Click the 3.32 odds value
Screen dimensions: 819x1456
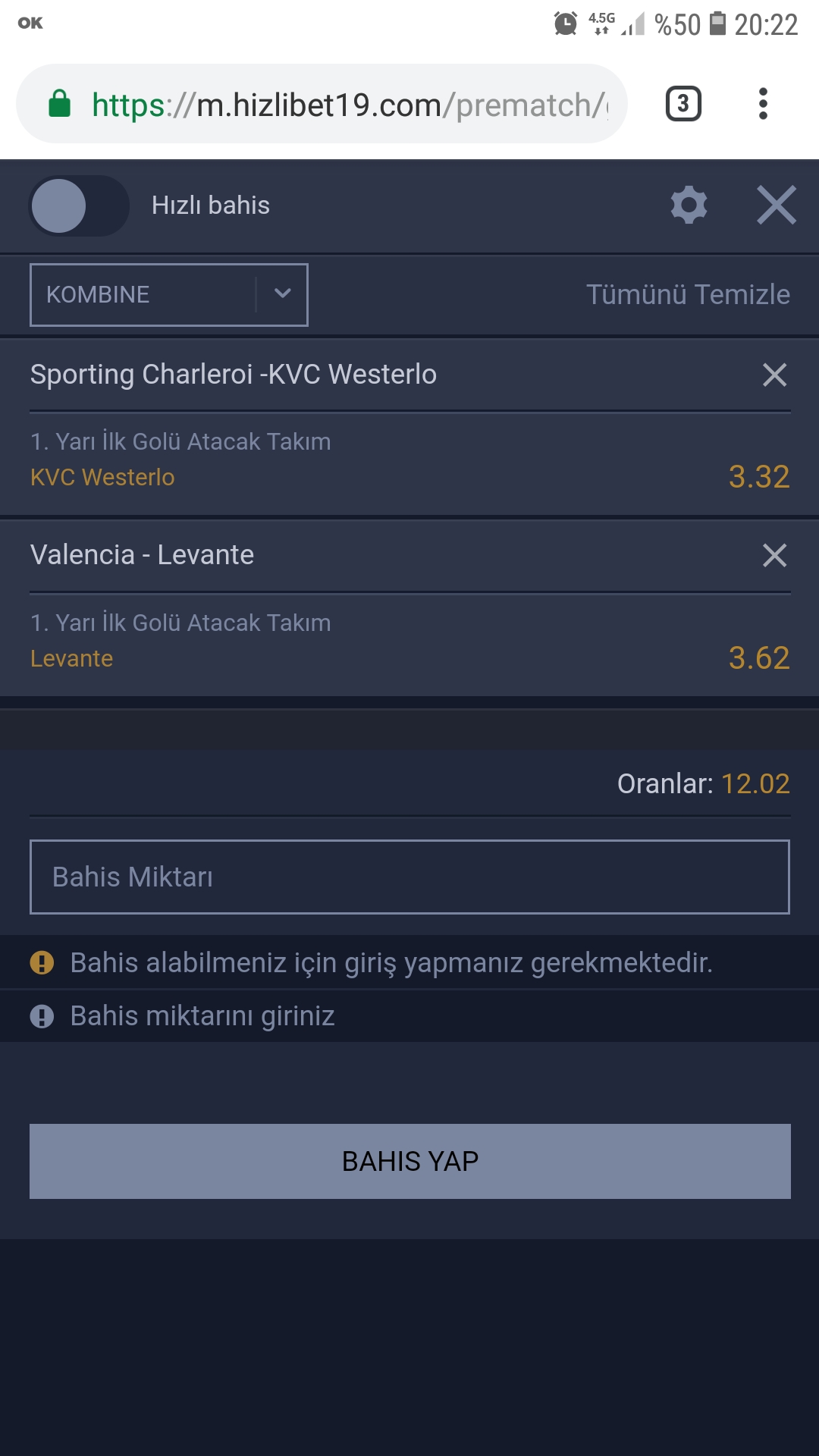tap(759, 476)
